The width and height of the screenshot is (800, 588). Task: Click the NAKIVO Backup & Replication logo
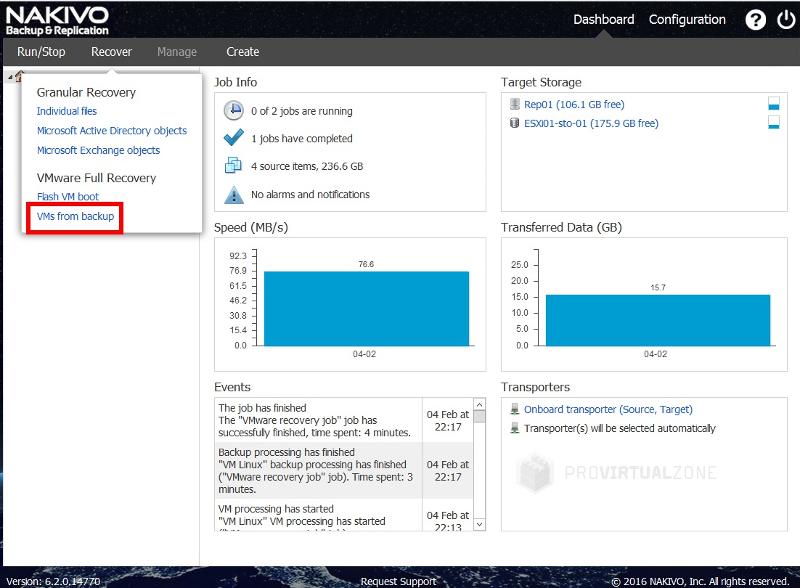[x=57, y=21]
